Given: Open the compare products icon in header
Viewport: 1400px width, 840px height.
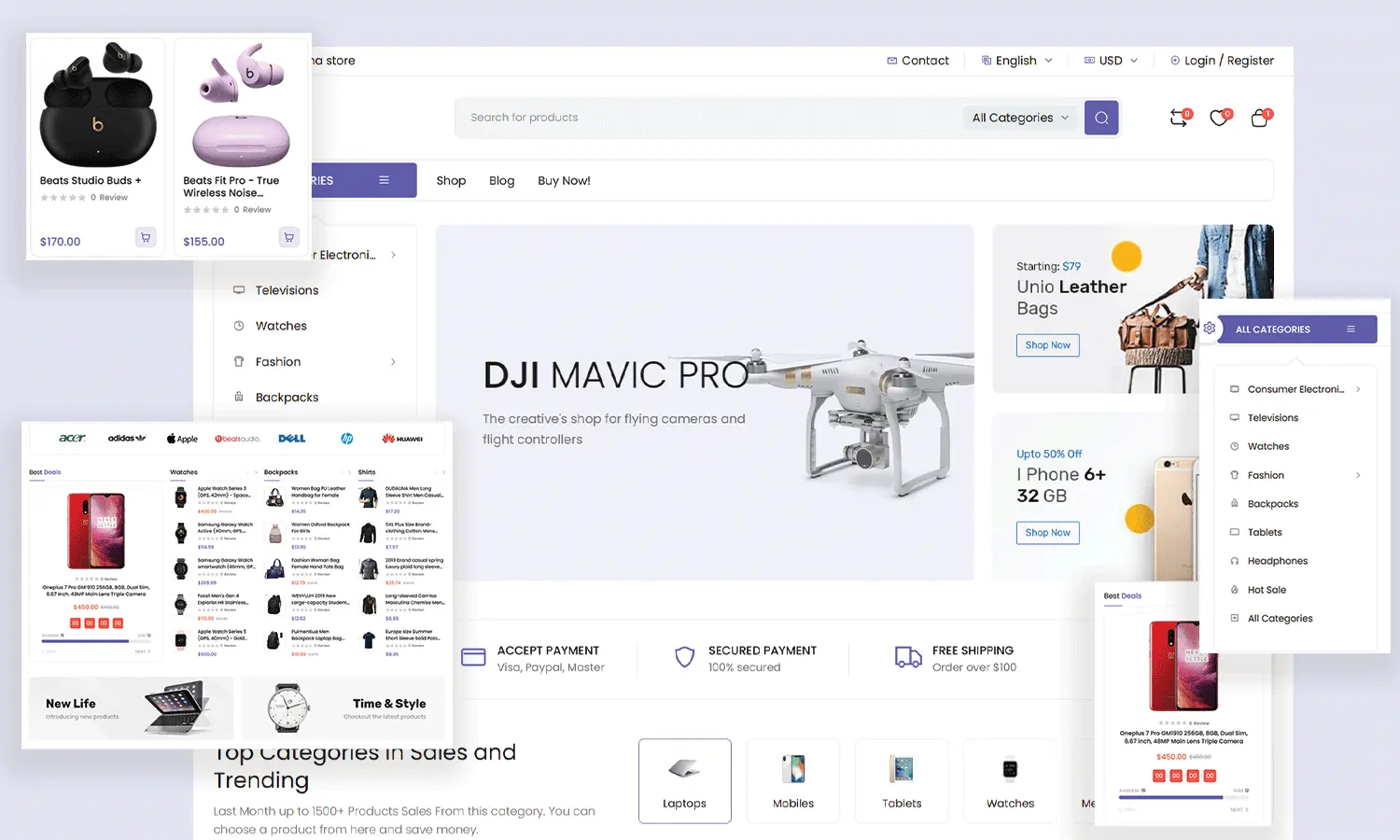Looking at the screenshot, I should tap(1179, 118).
